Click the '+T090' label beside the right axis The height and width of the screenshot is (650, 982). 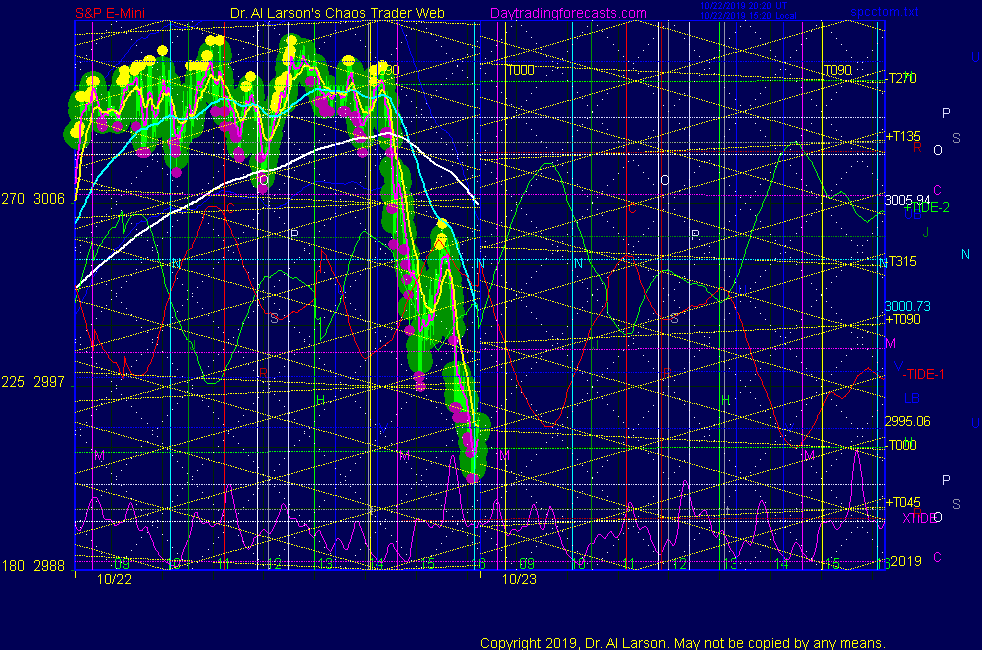pyautogui.click(x=902, y=319)
